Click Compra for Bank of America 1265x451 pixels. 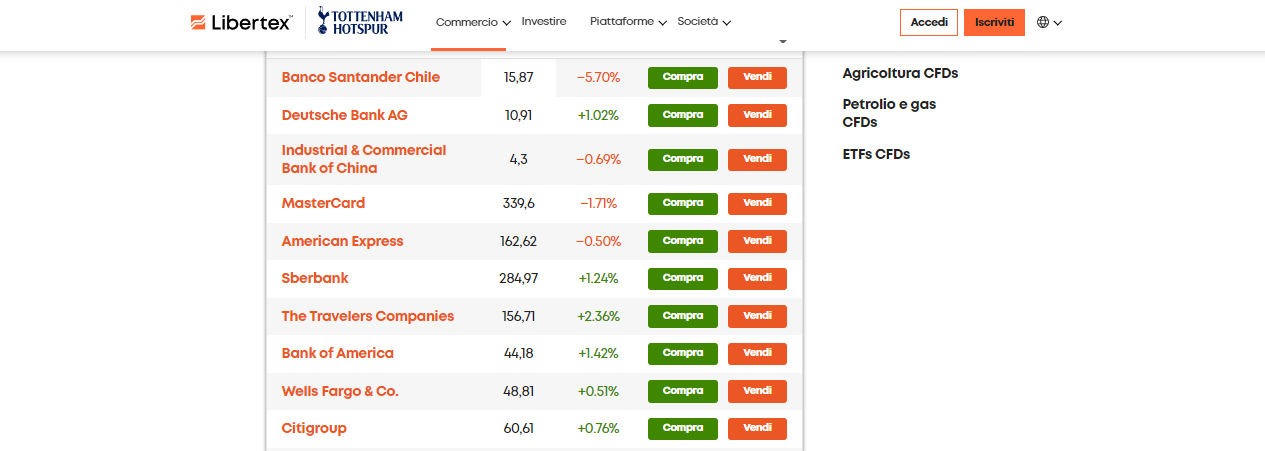[x=683, y=353]
